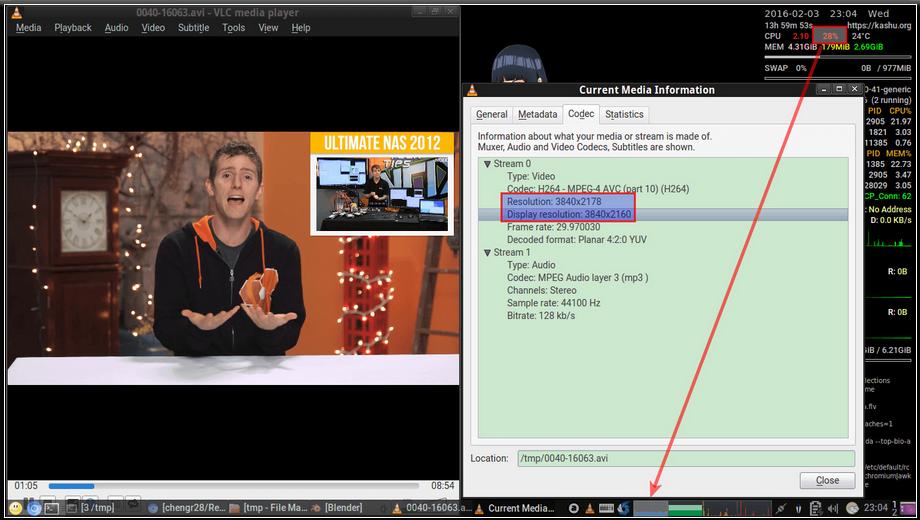
Task: Click the network plug tray icon
Action: [782, 508]
